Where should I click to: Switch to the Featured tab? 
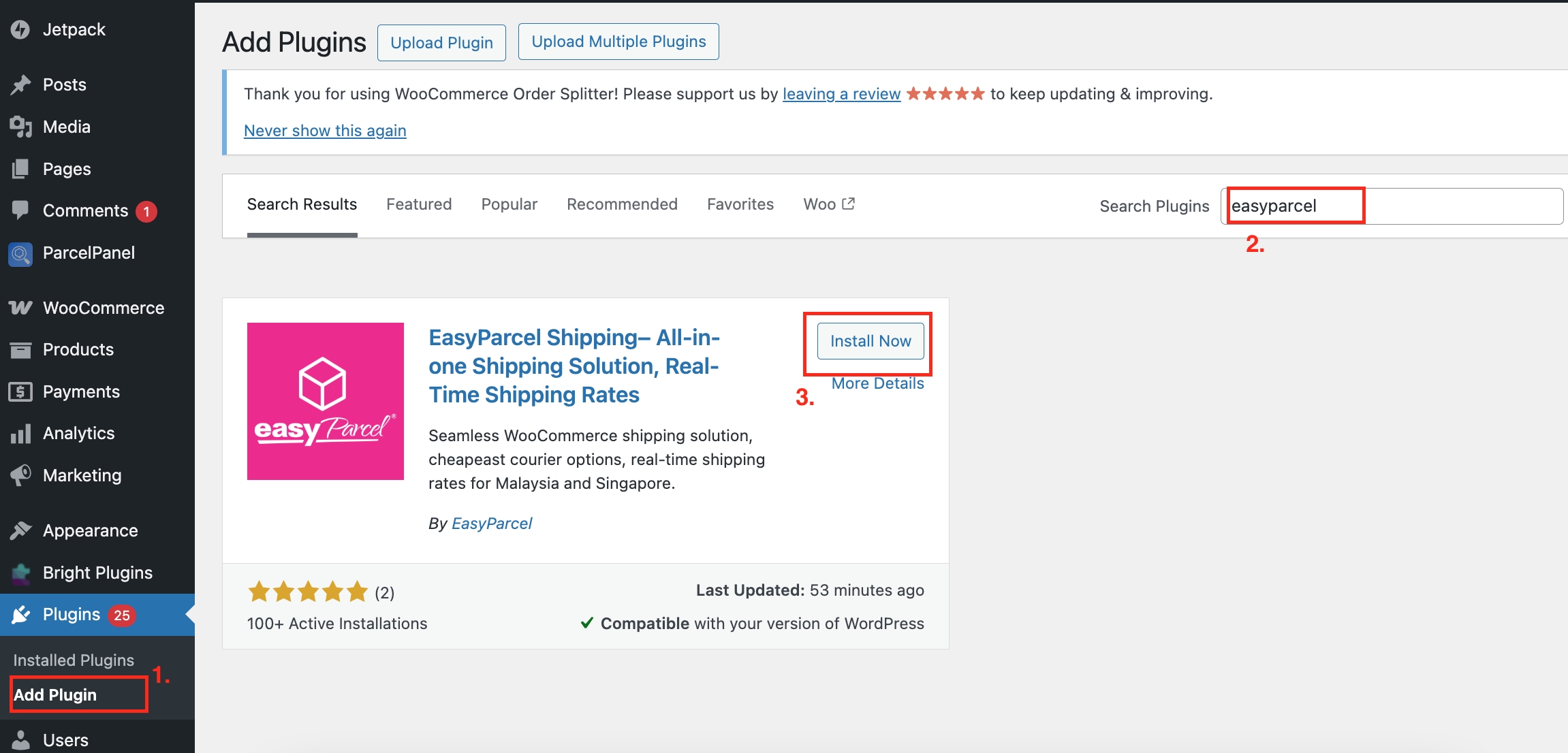[418, 204]
